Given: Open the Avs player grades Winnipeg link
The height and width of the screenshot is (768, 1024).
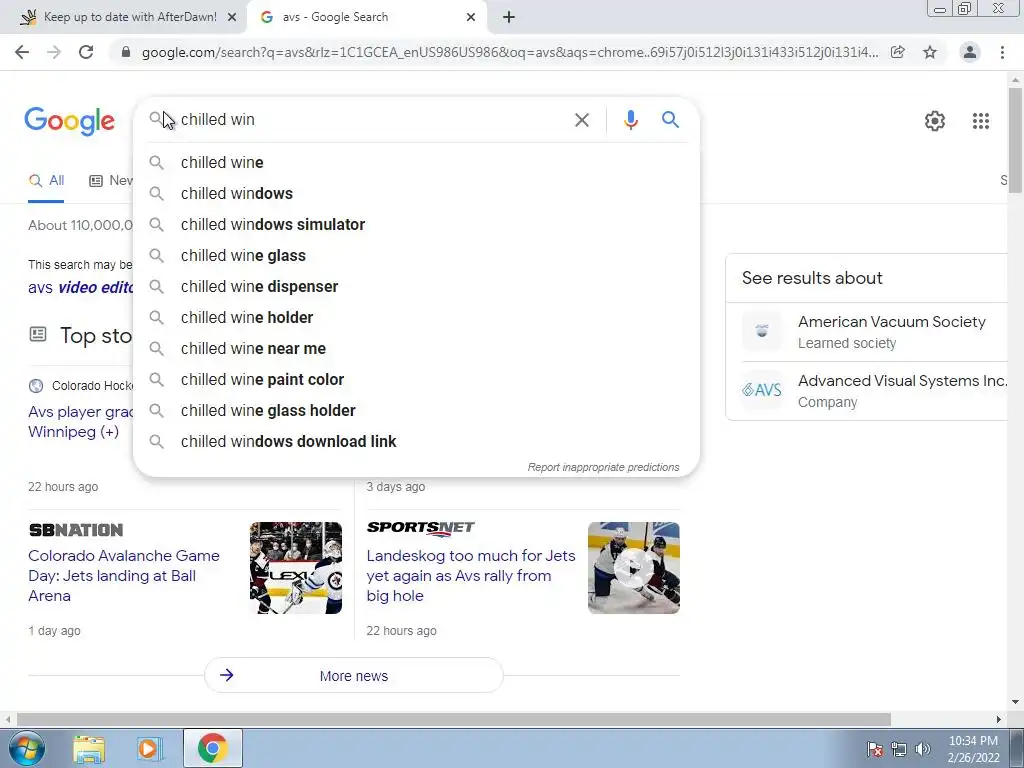Looking at the screenshot, I should (80, 422).
